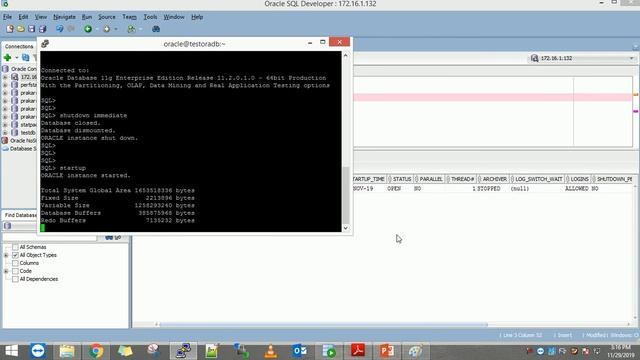Open VLC media player from the taskbar
The image size is (640, 360).
click(x=270, y=351)
